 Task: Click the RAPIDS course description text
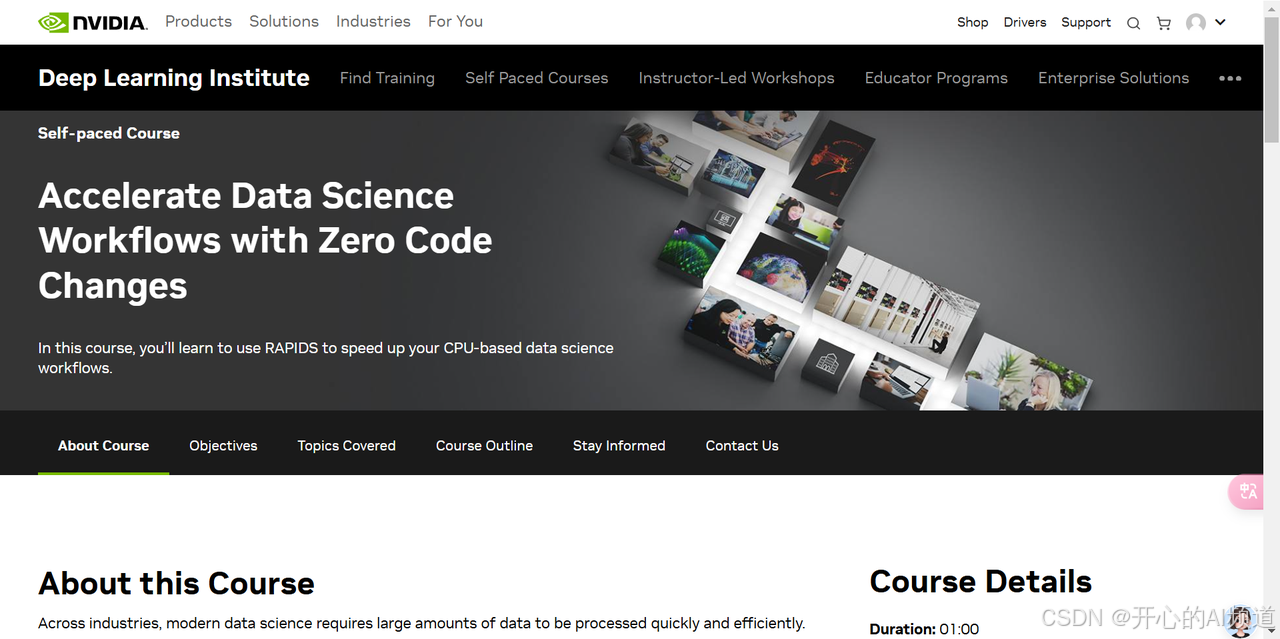coord(326,358)
